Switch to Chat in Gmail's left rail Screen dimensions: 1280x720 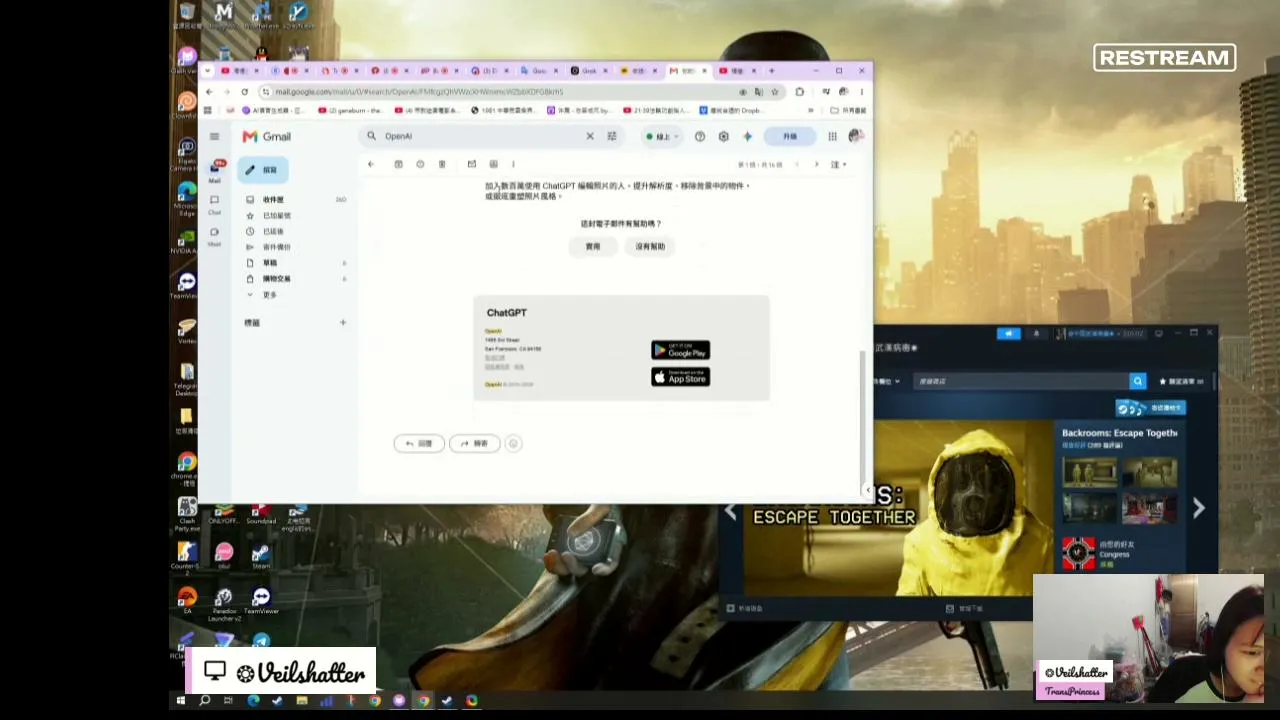(214, 204)
